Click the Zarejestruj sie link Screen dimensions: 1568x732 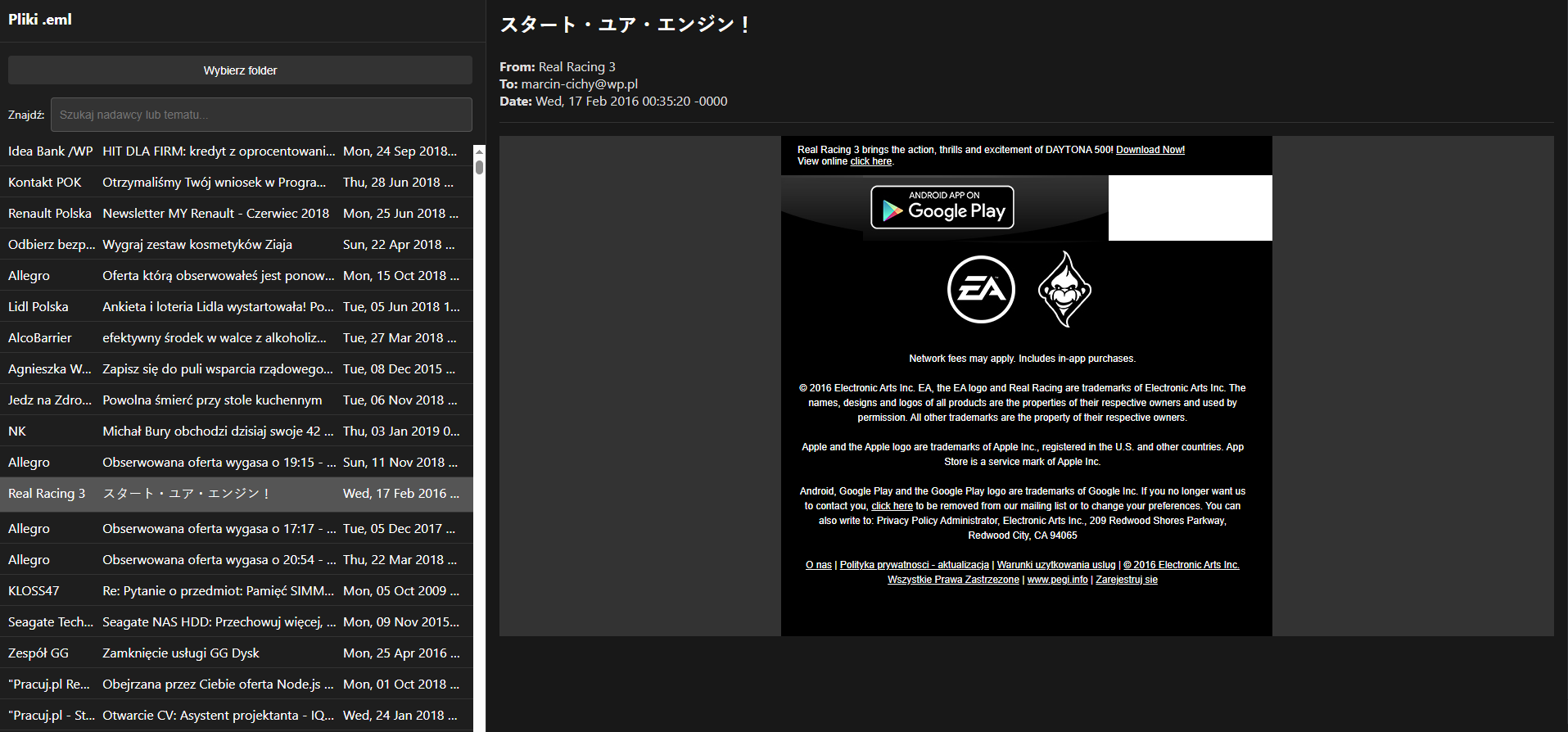[x=1127, y=580]
